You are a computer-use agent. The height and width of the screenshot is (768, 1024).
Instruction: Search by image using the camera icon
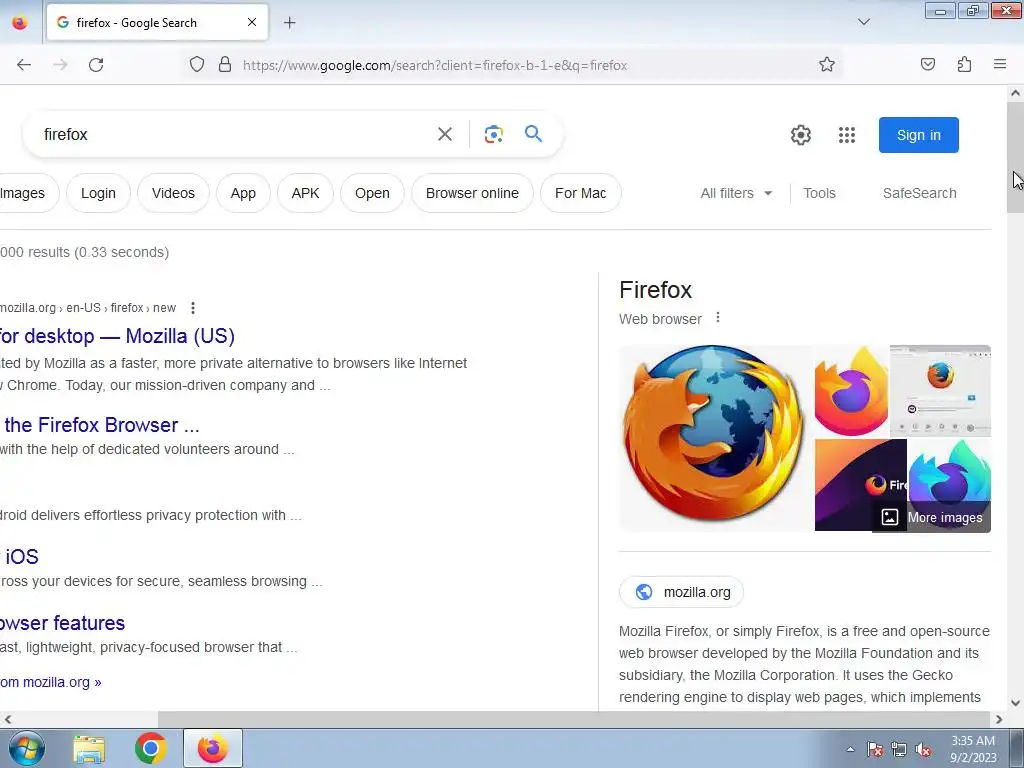click(x=494, y=134)
